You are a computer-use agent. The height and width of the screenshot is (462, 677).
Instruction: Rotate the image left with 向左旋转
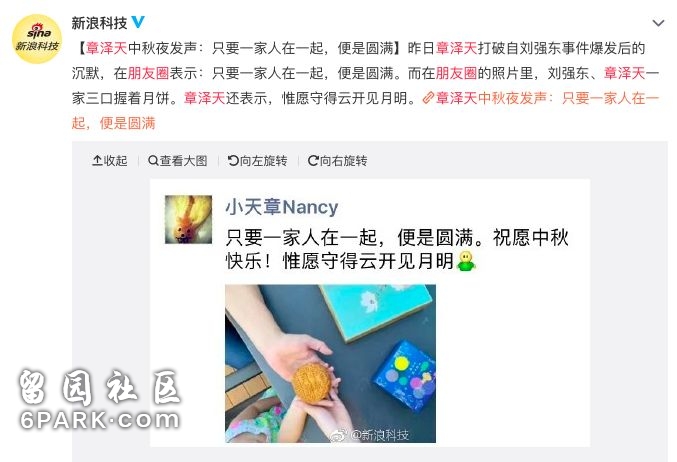tap(257, 161)
